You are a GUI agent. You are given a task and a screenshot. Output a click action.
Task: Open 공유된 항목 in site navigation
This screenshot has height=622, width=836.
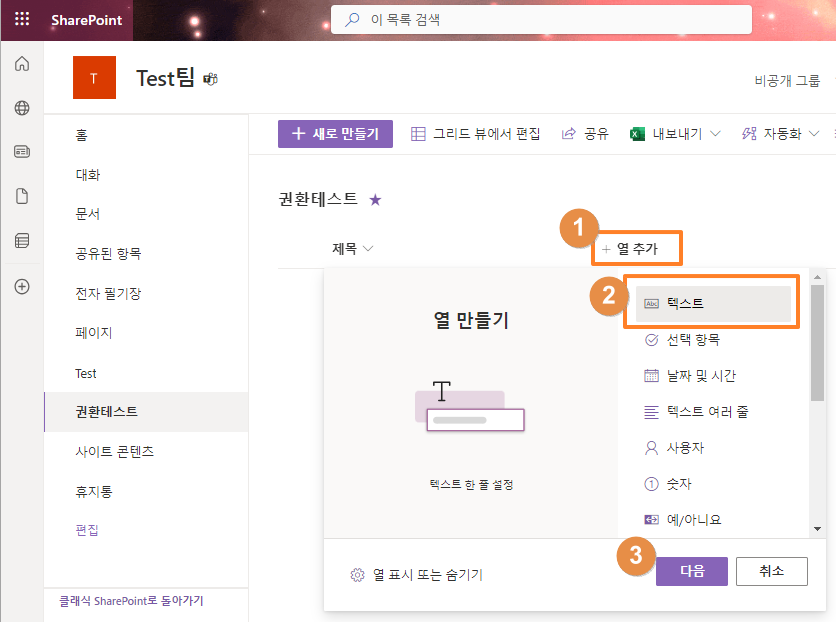click(108, 254)
